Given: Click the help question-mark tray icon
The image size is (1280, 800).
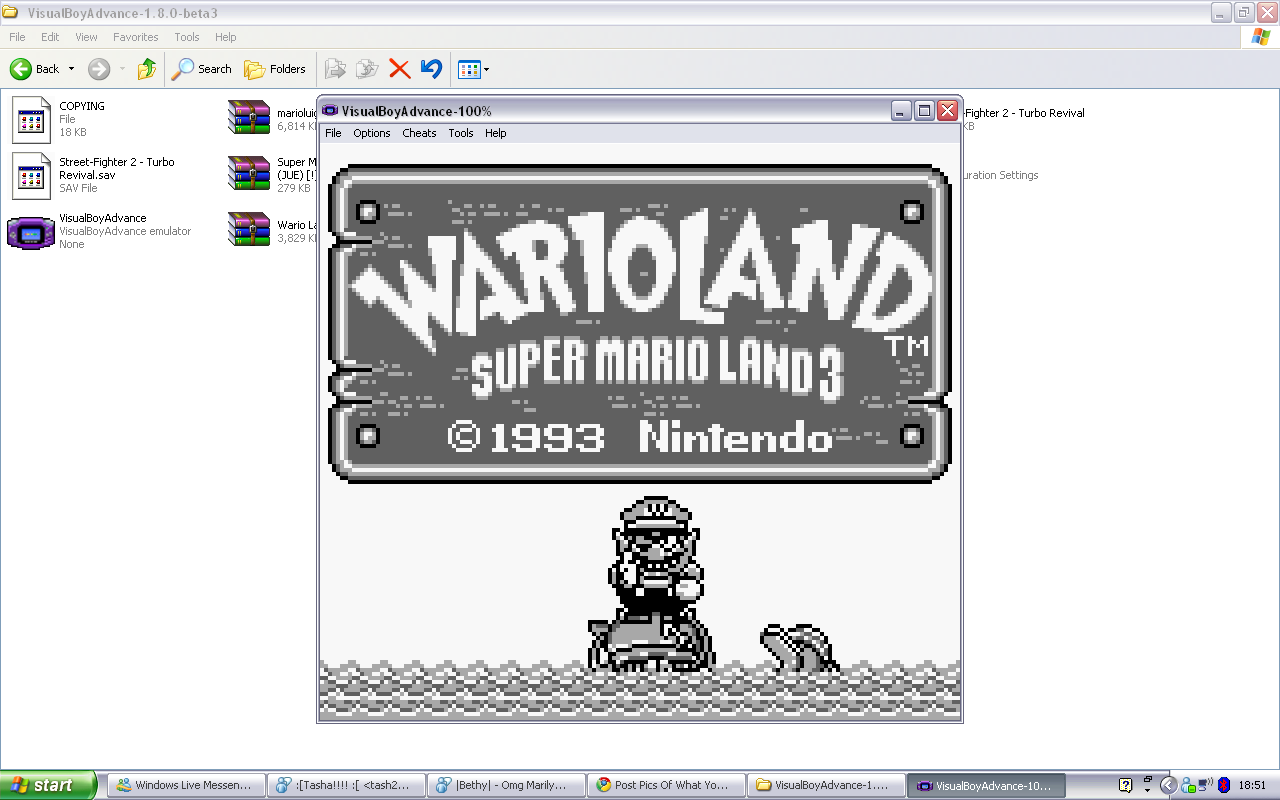Looking at the screenshot, I should [x=1125, y=786].
